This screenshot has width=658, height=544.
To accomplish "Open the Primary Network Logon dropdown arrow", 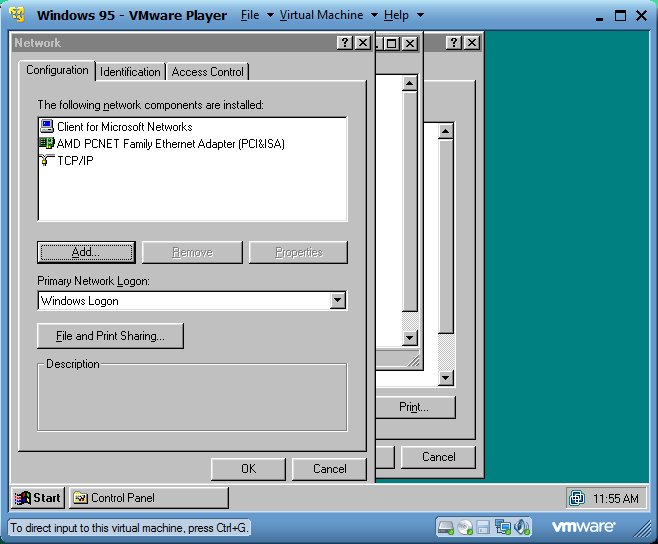I will coord(337,301).
